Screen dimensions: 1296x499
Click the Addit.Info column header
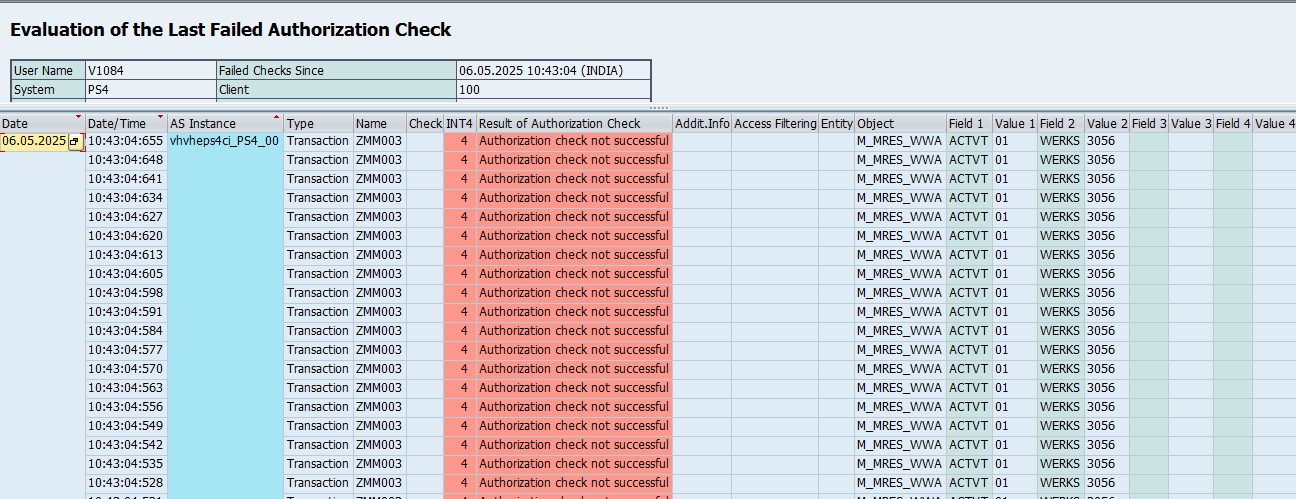[x=701, y=124]
